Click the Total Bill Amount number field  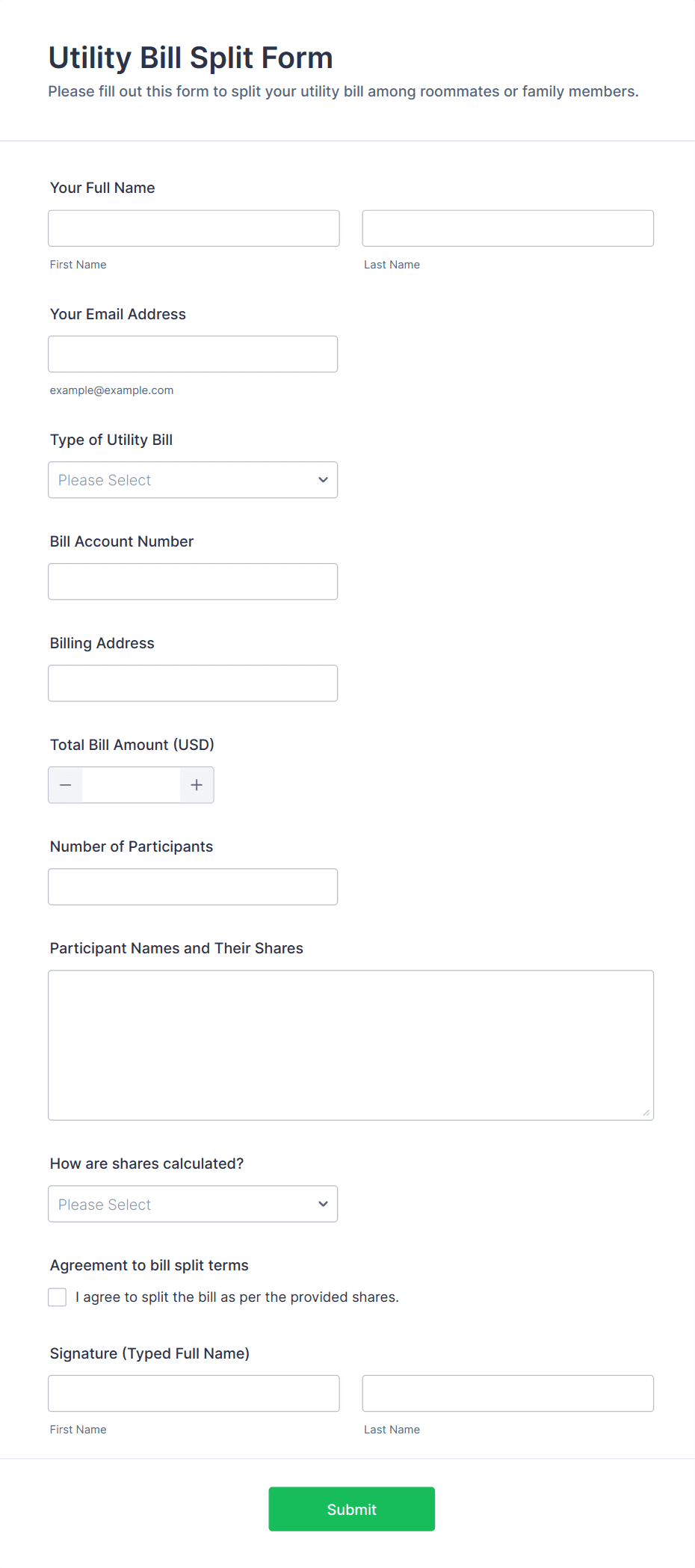pyautogui.click(x=131, y=785)
